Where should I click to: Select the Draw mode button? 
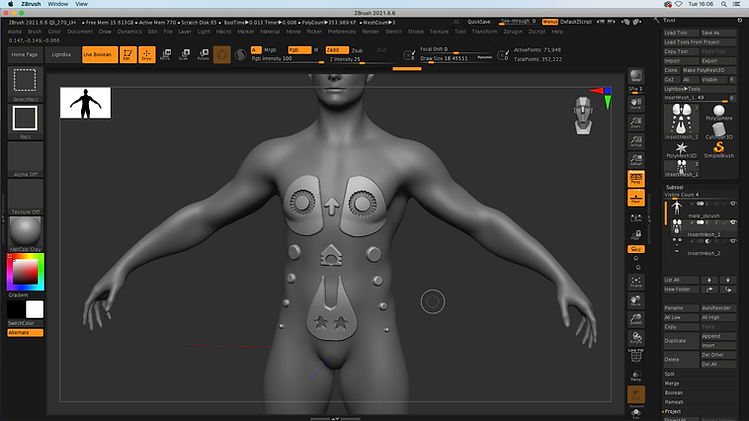click(x=147, y=54)
